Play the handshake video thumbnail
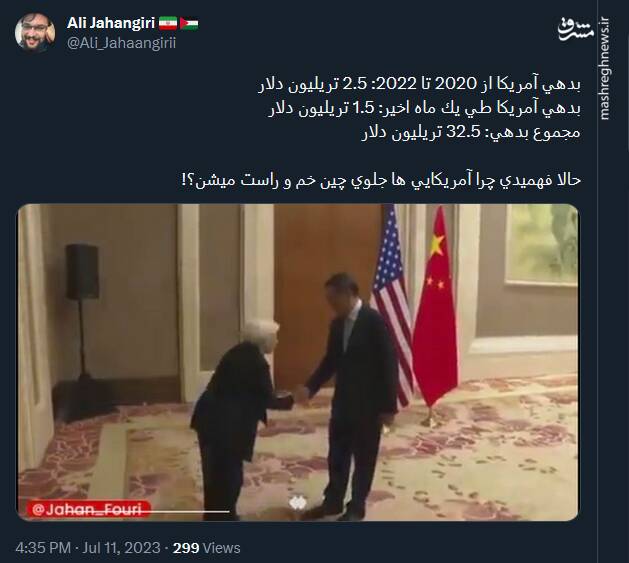Screen dimensions: 629x563 tap(298, 362)
